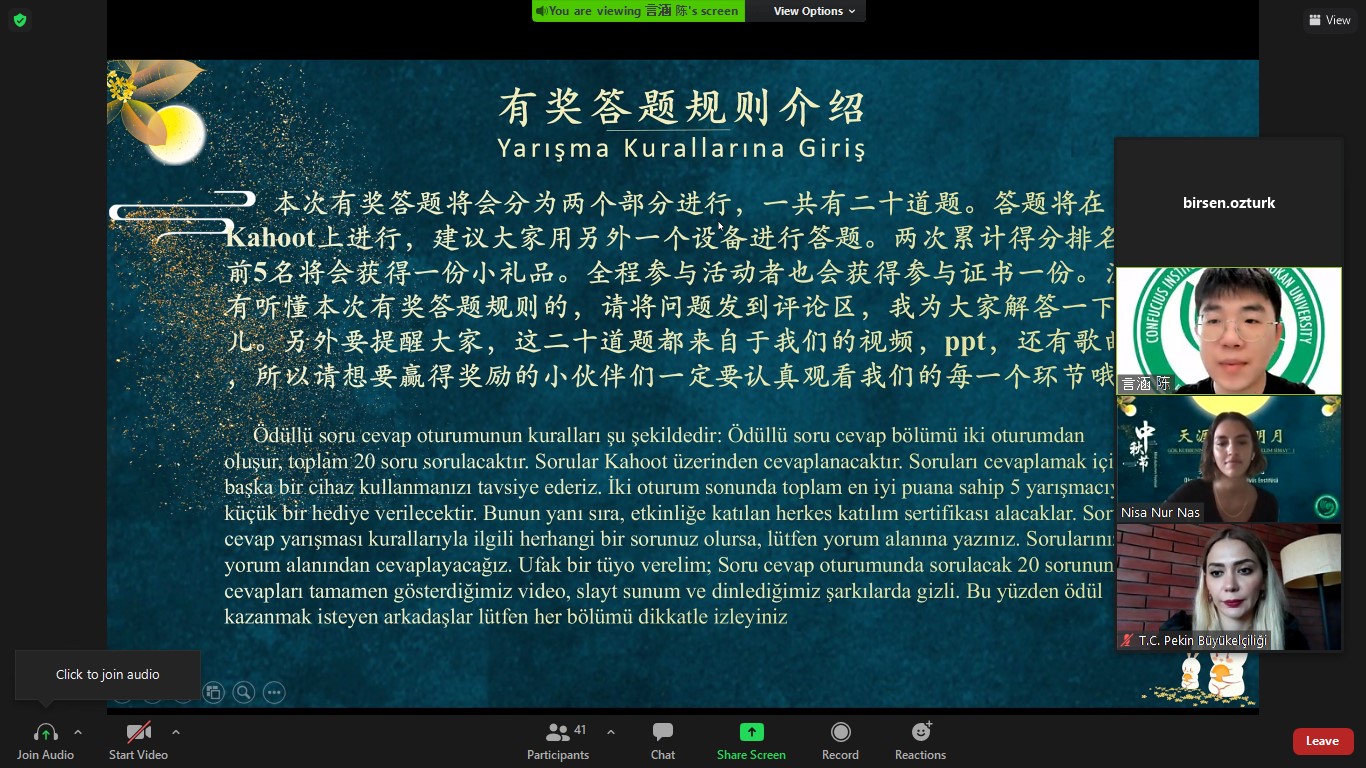The width and height of the screenshot is (1366, 768).
Task: Click the slide zoom magnifier icon
Action: point(243,692)
